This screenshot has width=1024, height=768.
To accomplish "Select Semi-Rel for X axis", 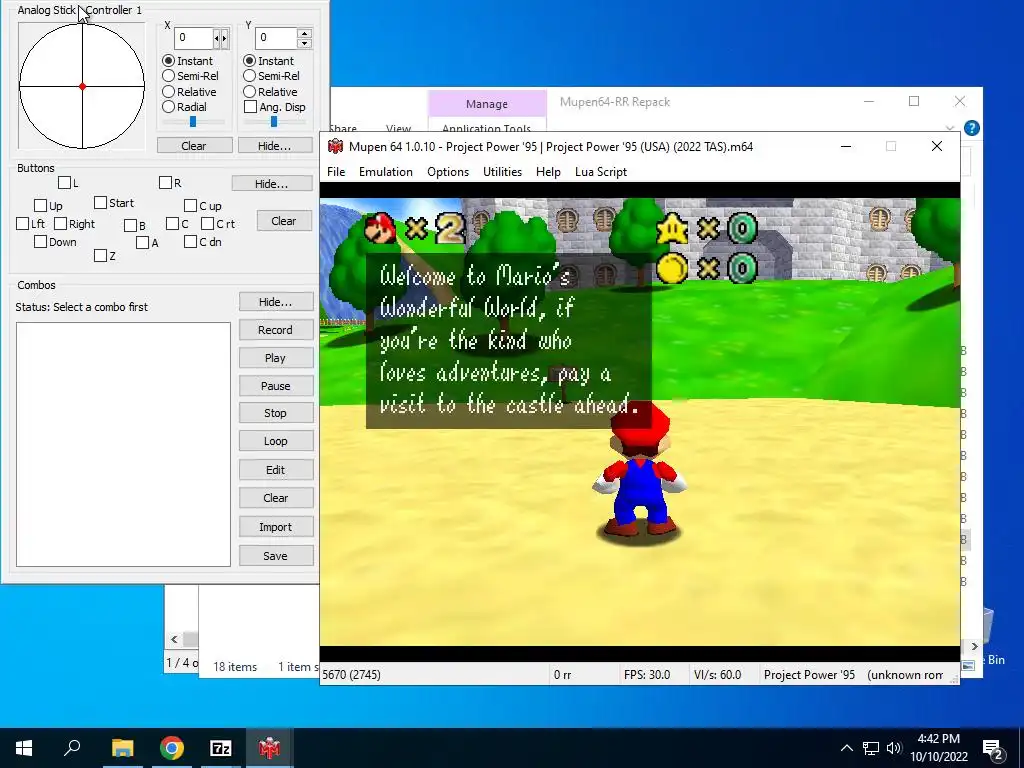I will pos(168,76).
